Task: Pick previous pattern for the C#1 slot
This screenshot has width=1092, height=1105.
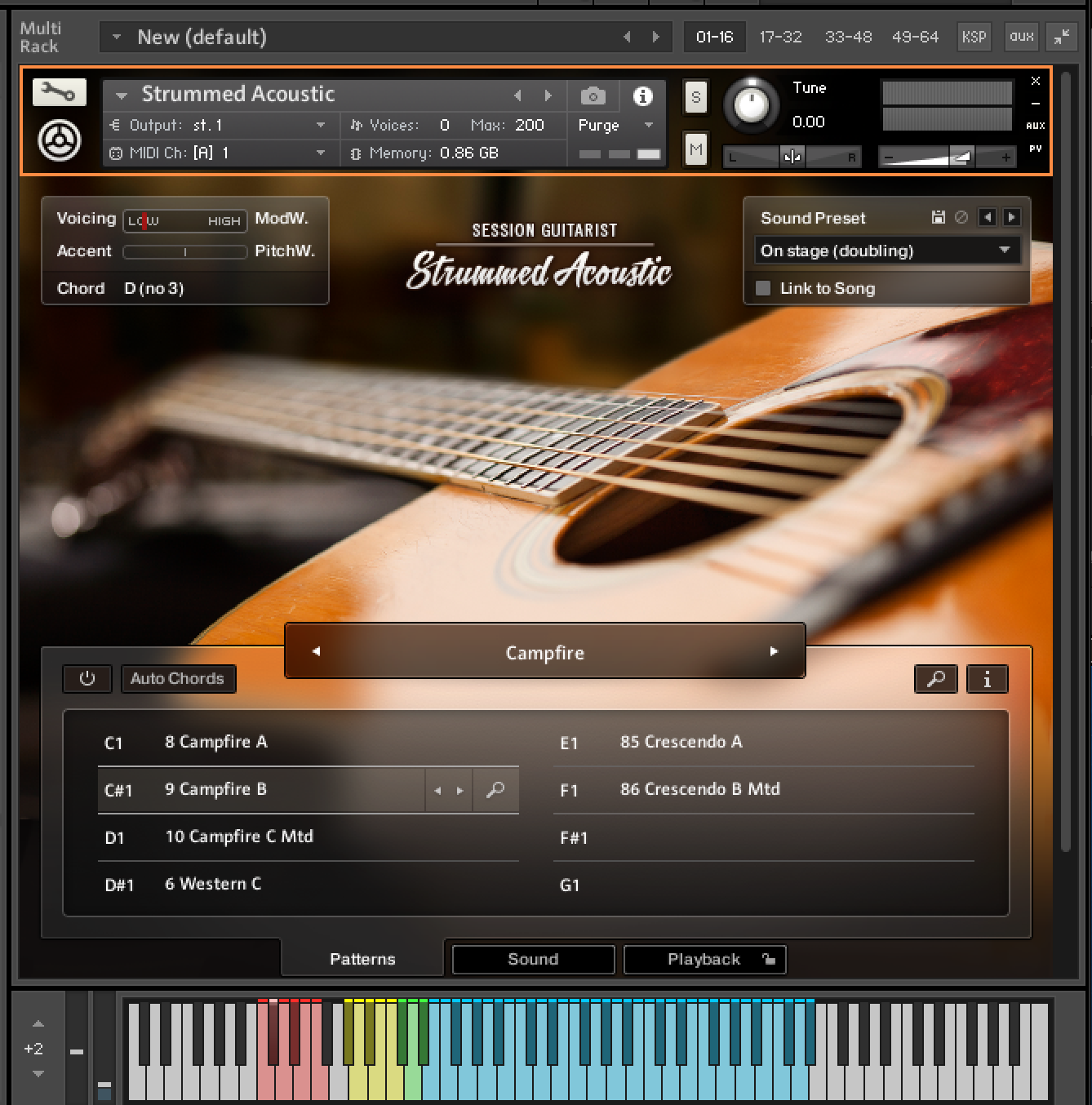Action: pyautogui.click(x=437, y=790)
